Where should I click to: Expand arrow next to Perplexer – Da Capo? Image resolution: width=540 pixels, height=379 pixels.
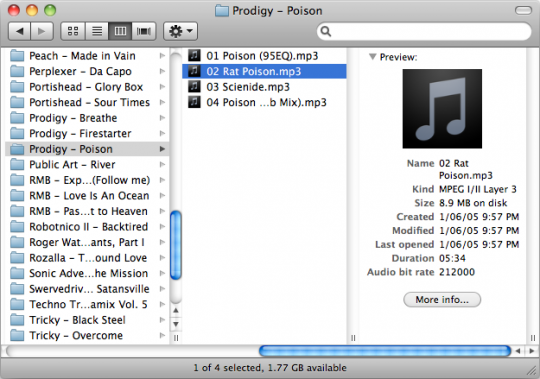(x=162, y=71)
